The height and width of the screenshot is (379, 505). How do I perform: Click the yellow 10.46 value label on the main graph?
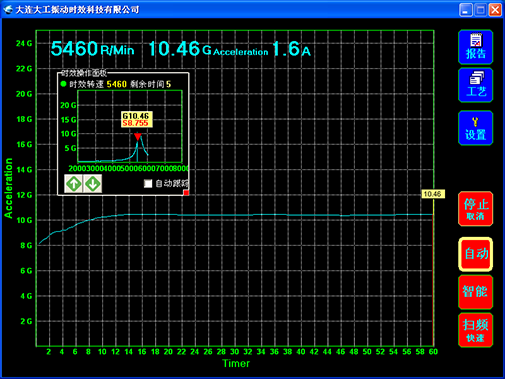click(433, 194)
